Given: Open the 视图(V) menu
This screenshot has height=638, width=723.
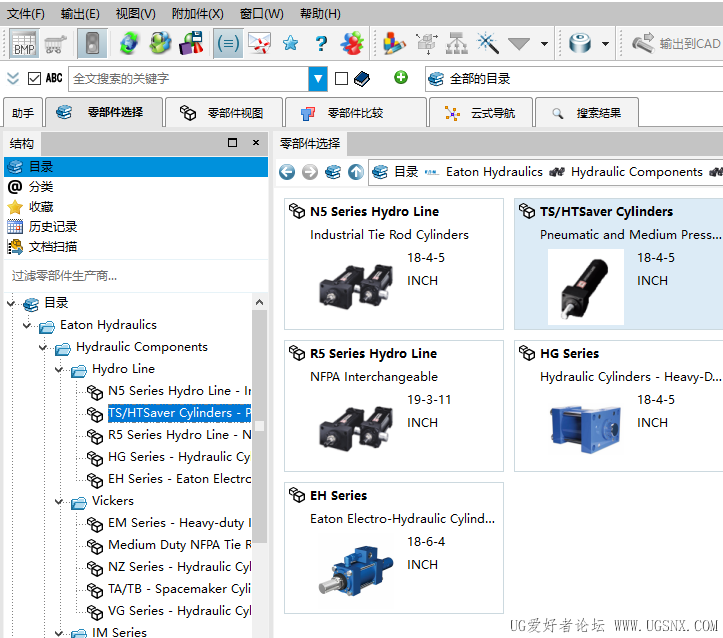Looking at the screenshot, I should 135,14.
